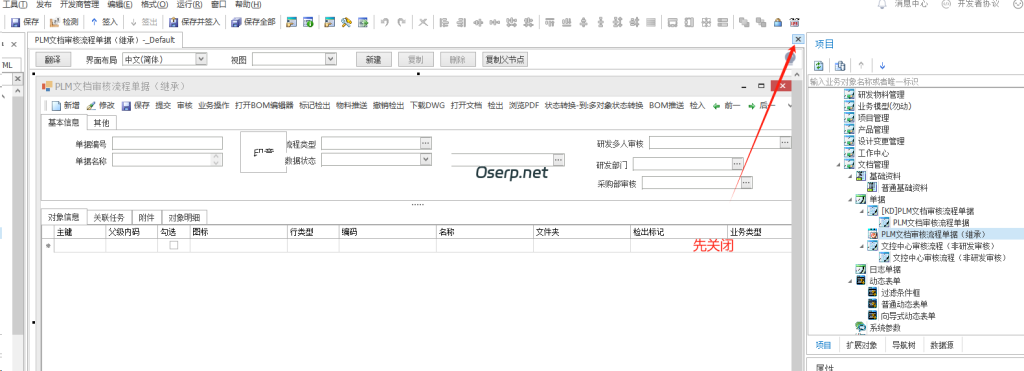
Task: Click the undo arrow icon in toolbar
Action: (385, 22)
